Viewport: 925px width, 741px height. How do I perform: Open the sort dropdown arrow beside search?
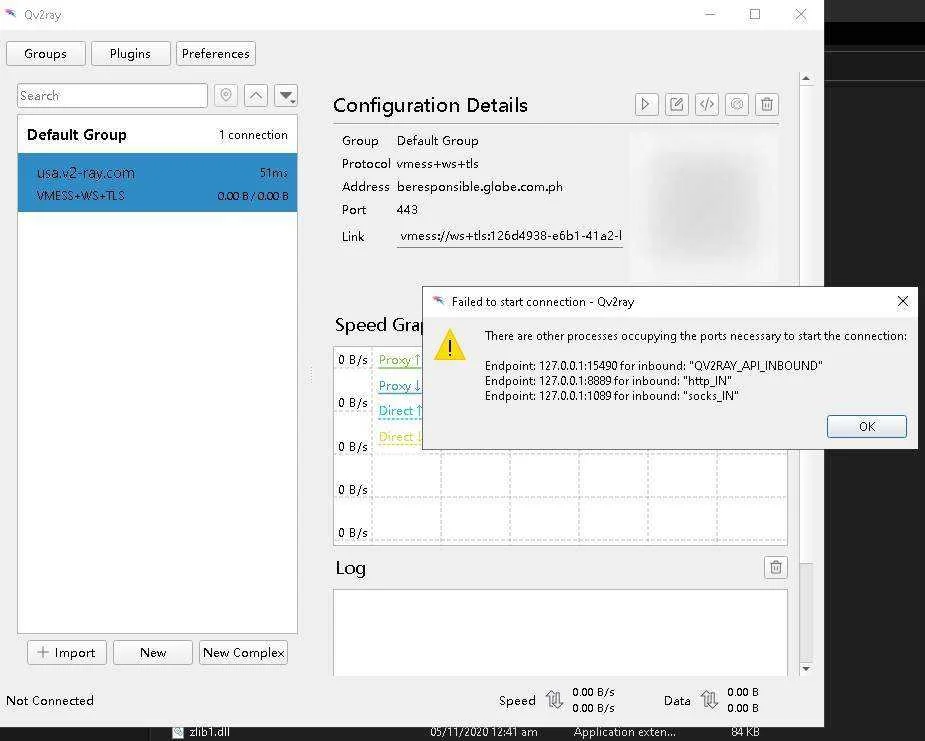click(286, 96)
